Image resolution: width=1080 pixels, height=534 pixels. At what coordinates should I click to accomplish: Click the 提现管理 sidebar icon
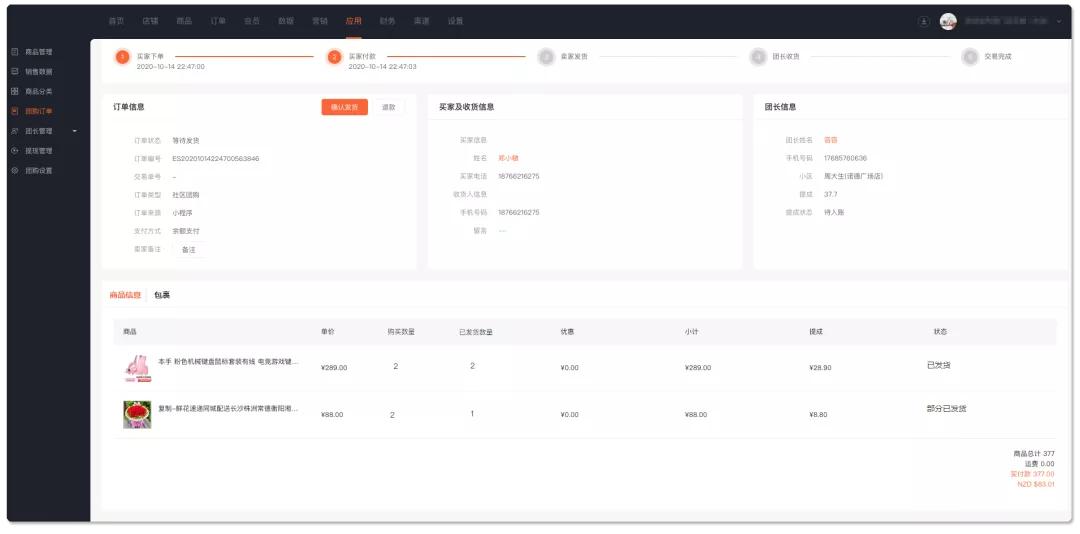point(14,150)
